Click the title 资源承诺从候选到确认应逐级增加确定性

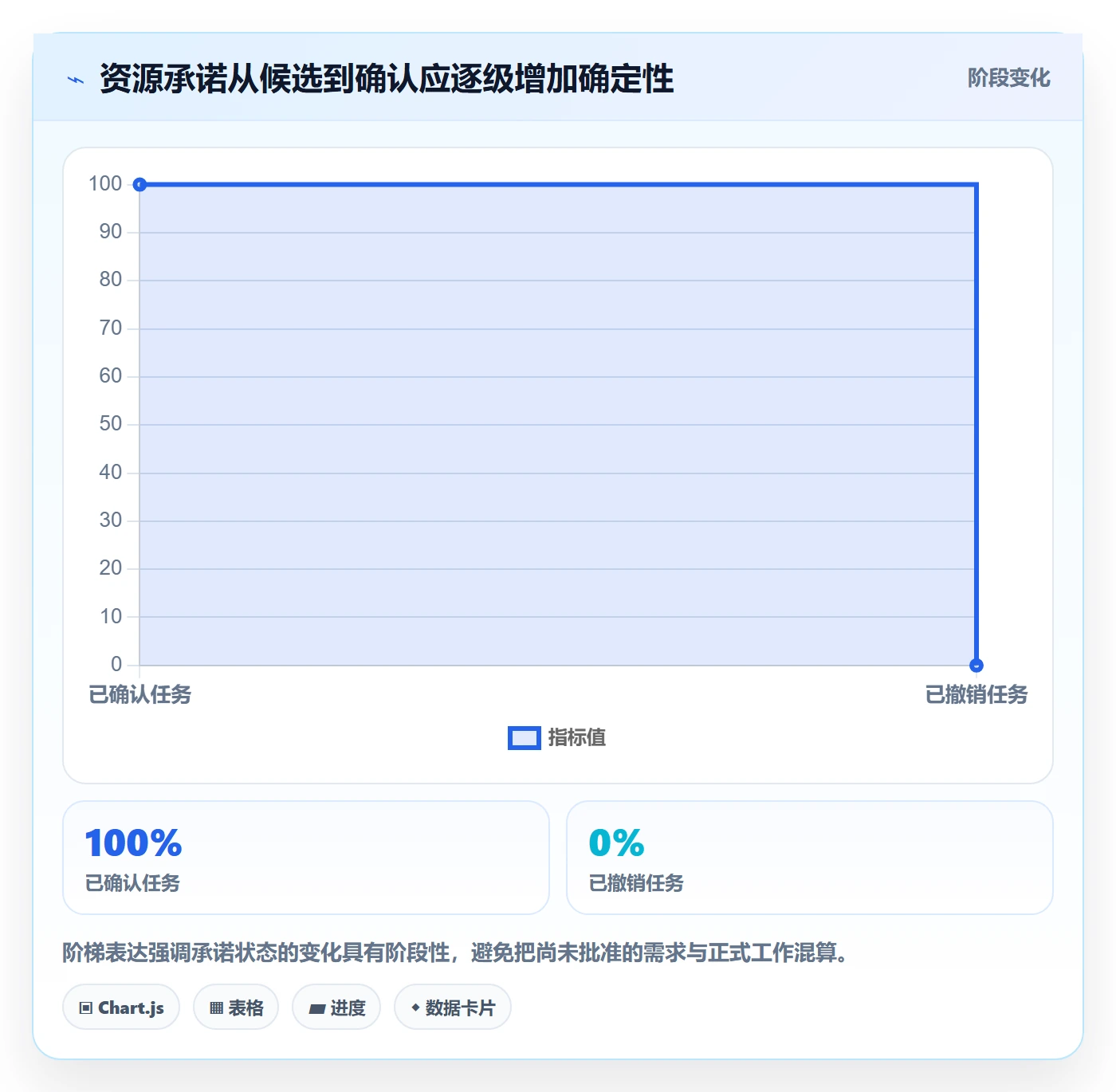[x=387, y=79]
